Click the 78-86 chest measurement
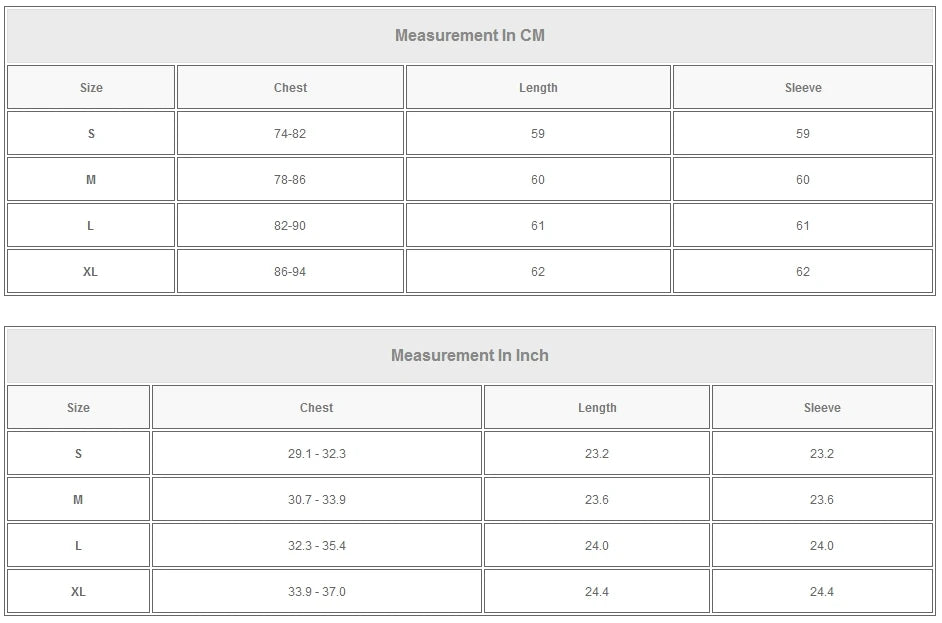This screenshot has height=623, width=942. [290, 180]
